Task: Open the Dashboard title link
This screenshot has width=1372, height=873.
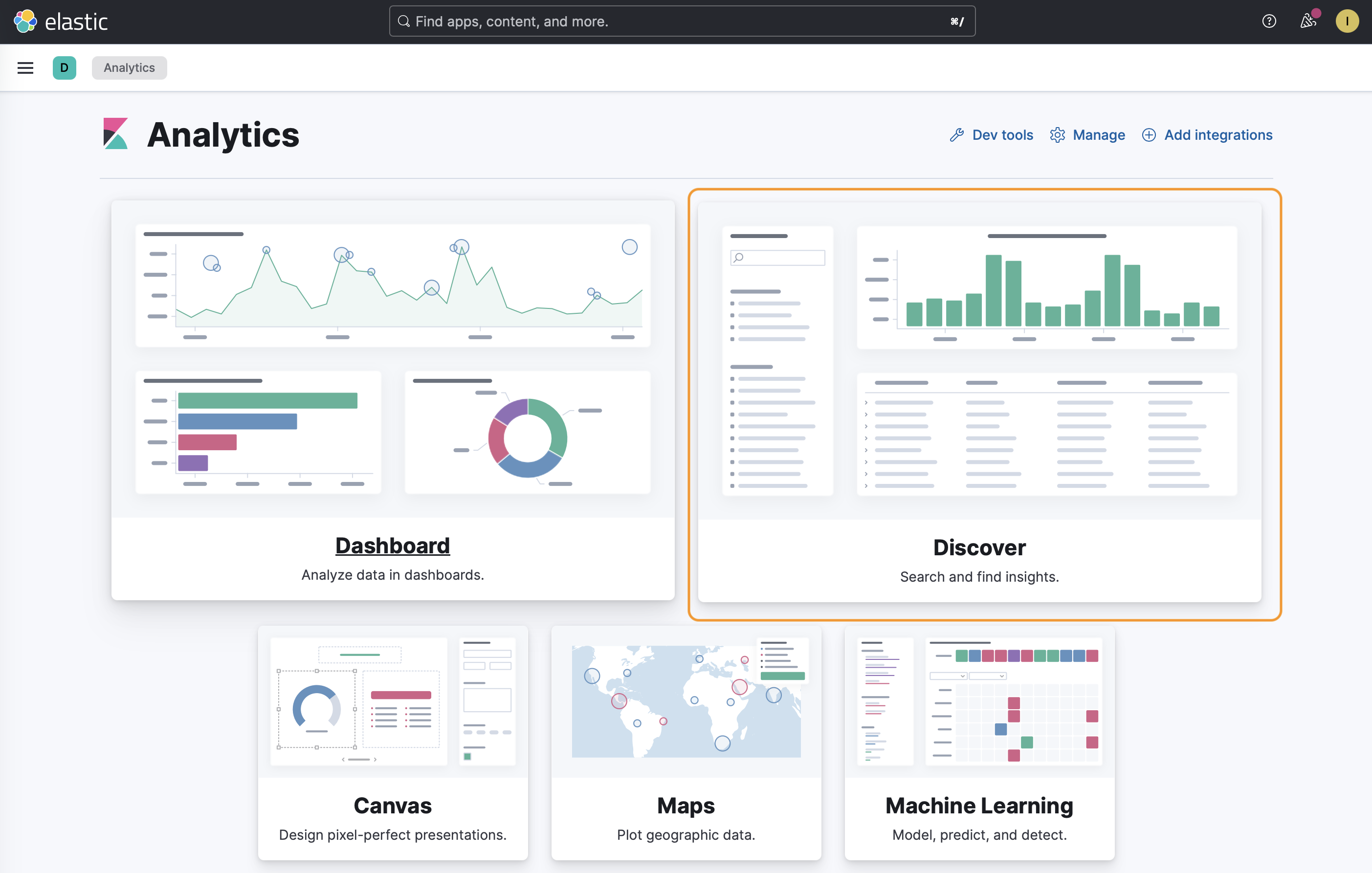Action: (393, 546)
